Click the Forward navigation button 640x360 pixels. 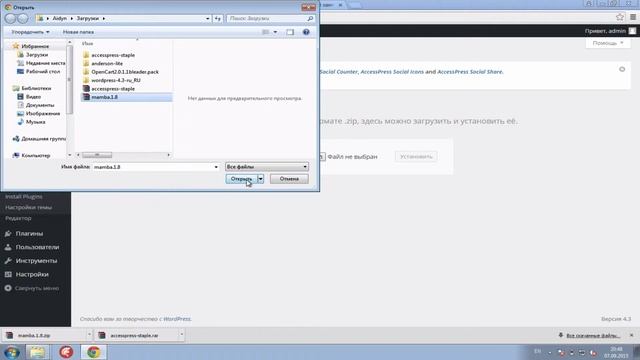point(23,18)
